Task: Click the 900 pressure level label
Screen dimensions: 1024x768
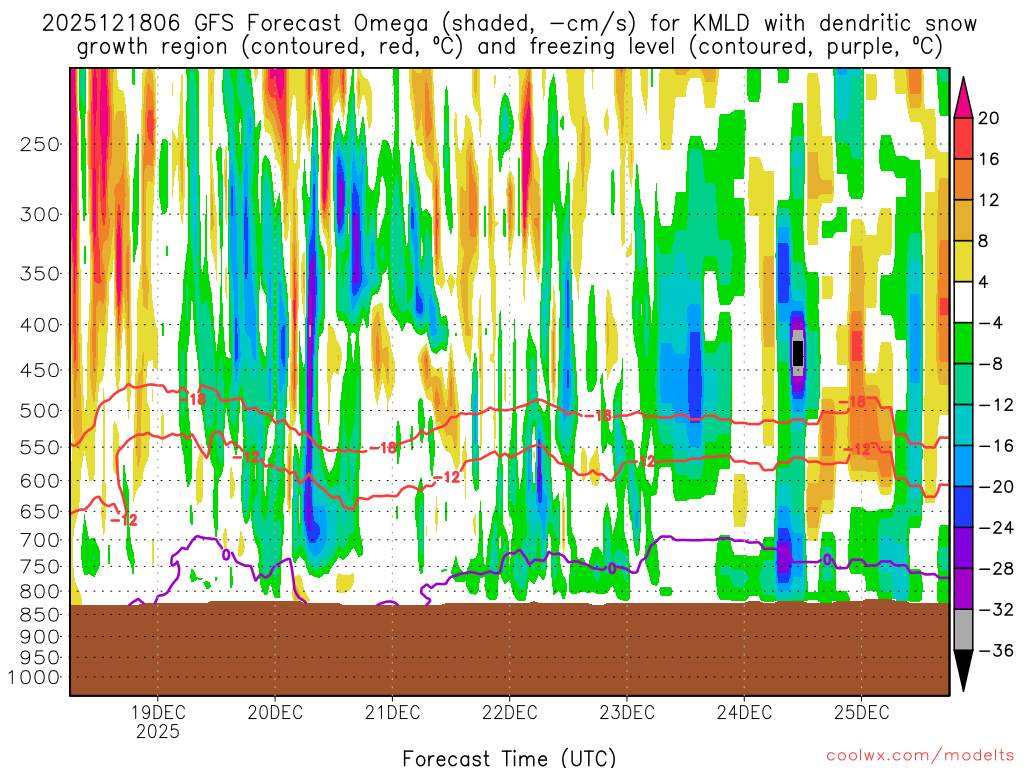Action: click(x=40, y=637)
